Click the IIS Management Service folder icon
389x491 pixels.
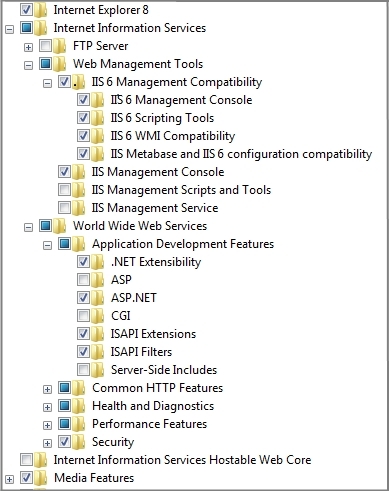pos(79,208)
